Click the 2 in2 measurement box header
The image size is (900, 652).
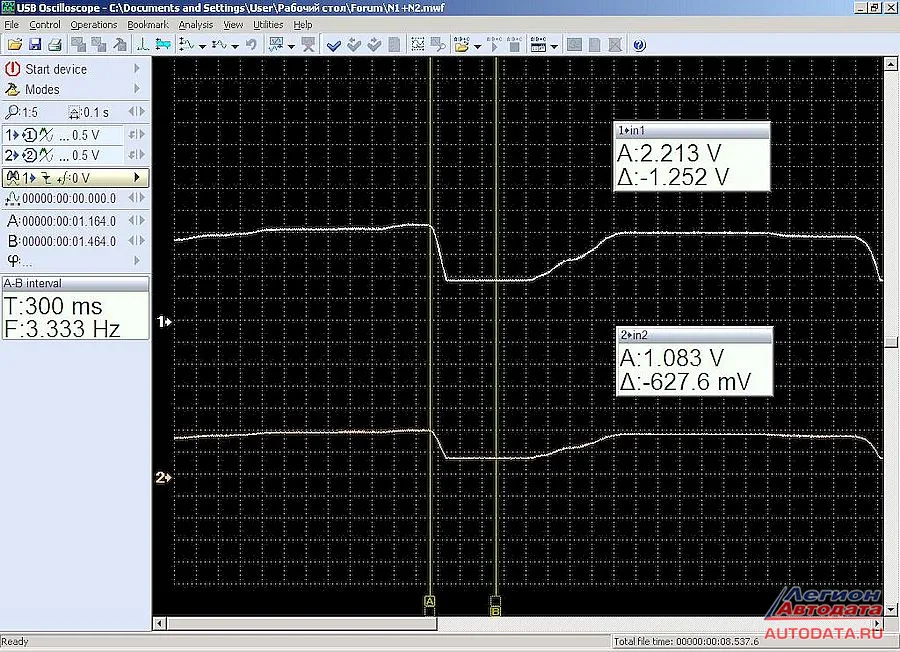click(695, 335)
